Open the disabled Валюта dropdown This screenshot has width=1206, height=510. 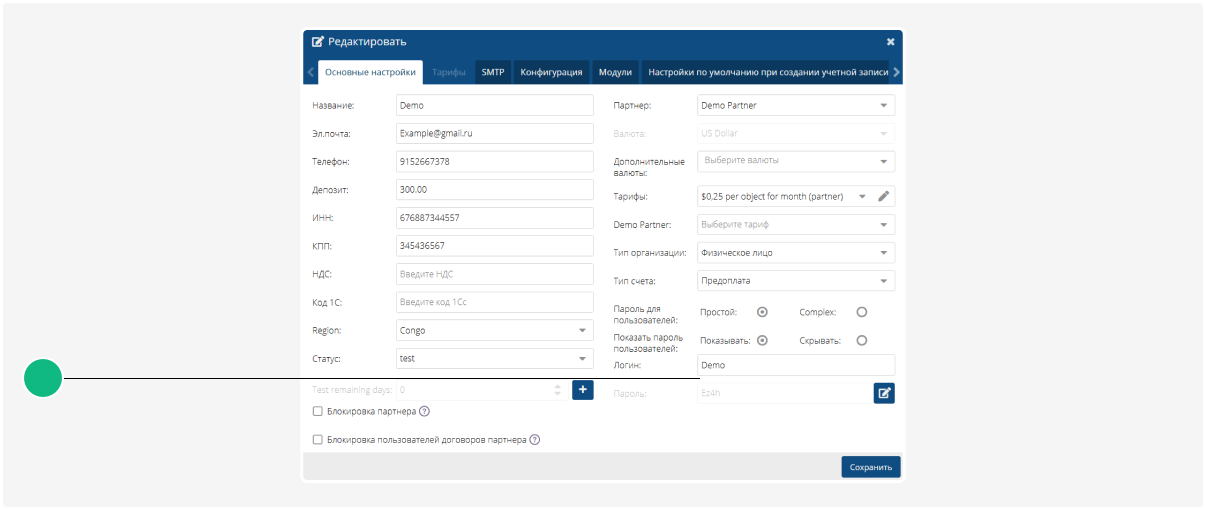[796, 133]
